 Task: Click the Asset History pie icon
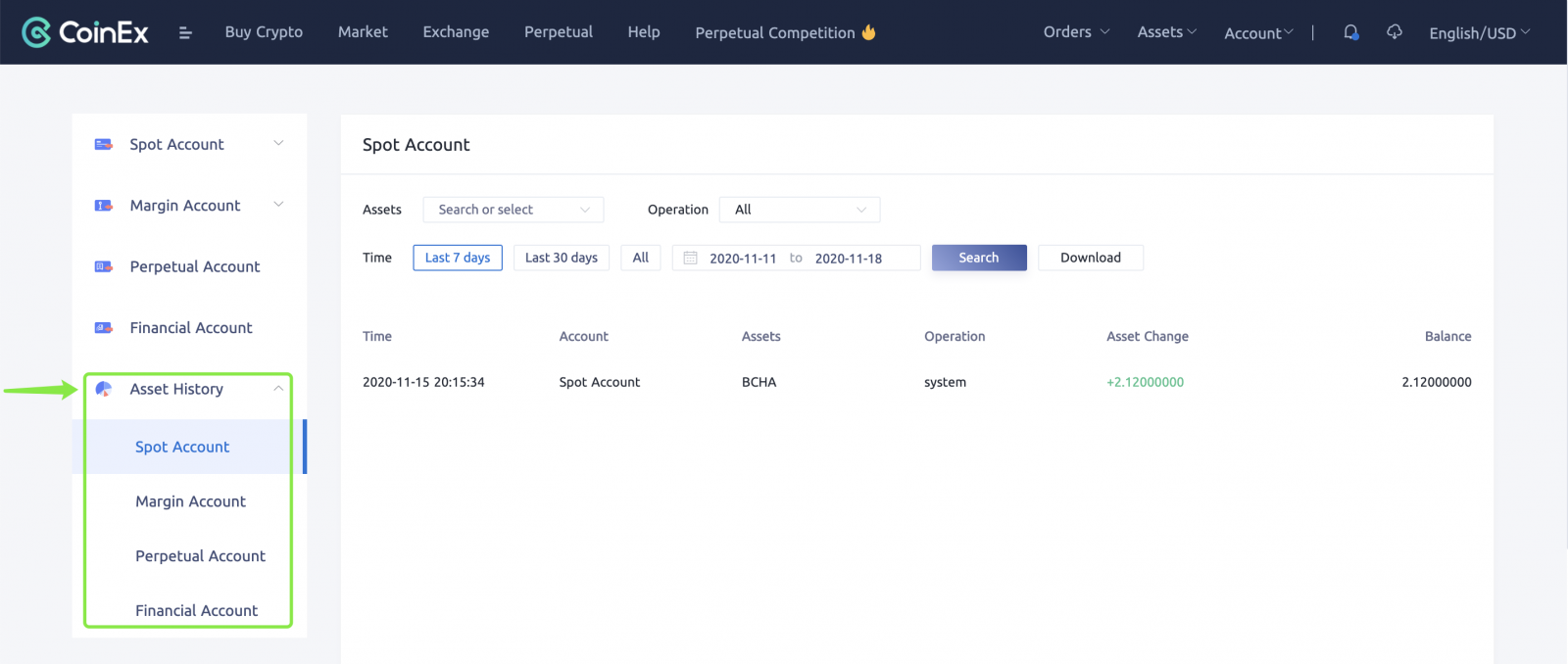click(103, 389)
